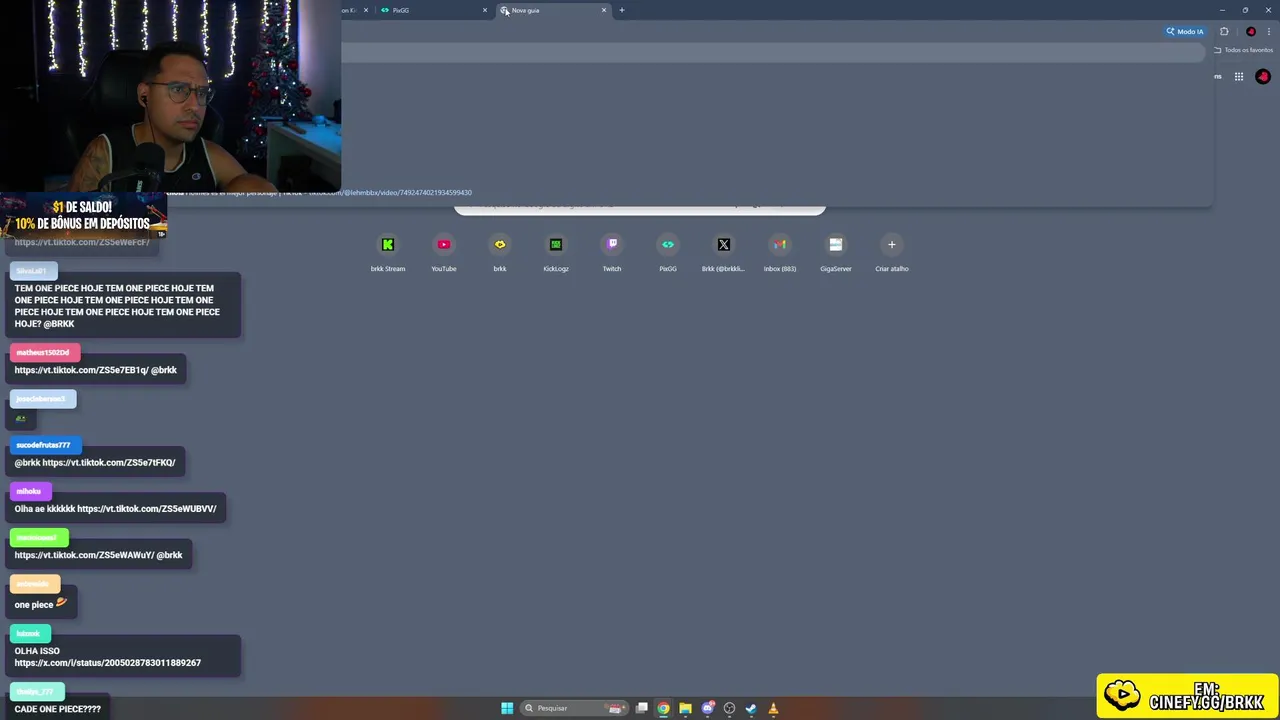Open VLC media player from taskbar
This screenshot has width=1280, height=720.
coord(773,708)
